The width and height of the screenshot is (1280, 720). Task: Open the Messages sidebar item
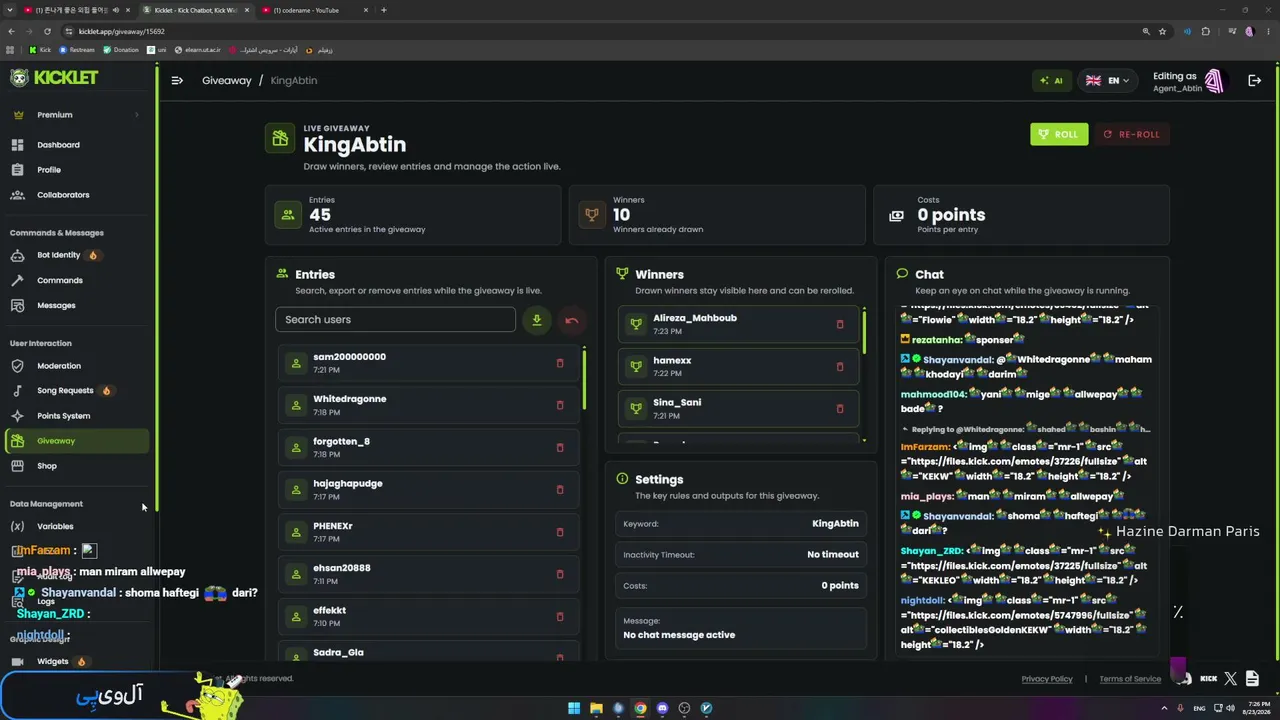point(56,305)
